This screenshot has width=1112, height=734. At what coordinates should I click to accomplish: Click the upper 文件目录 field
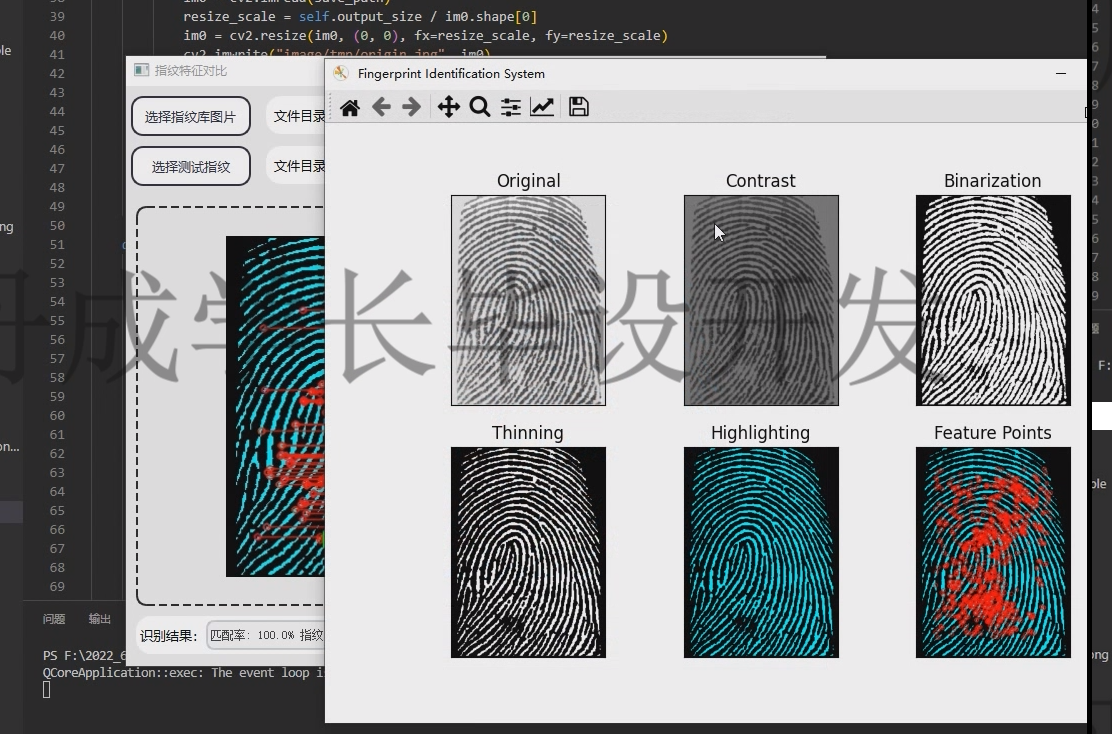[298, 115]
